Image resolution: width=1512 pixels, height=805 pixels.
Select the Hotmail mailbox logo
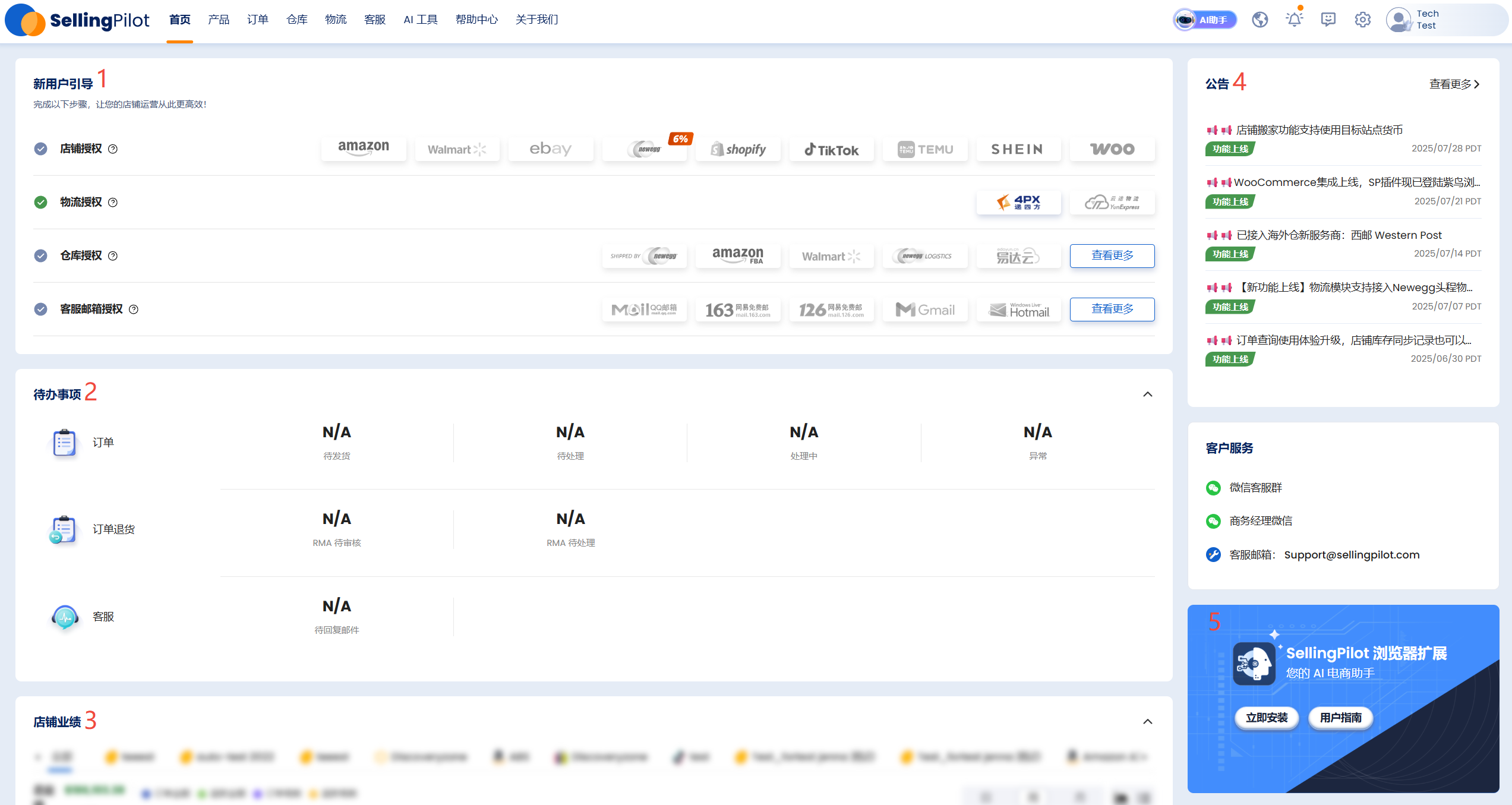tap(1018, 310)
